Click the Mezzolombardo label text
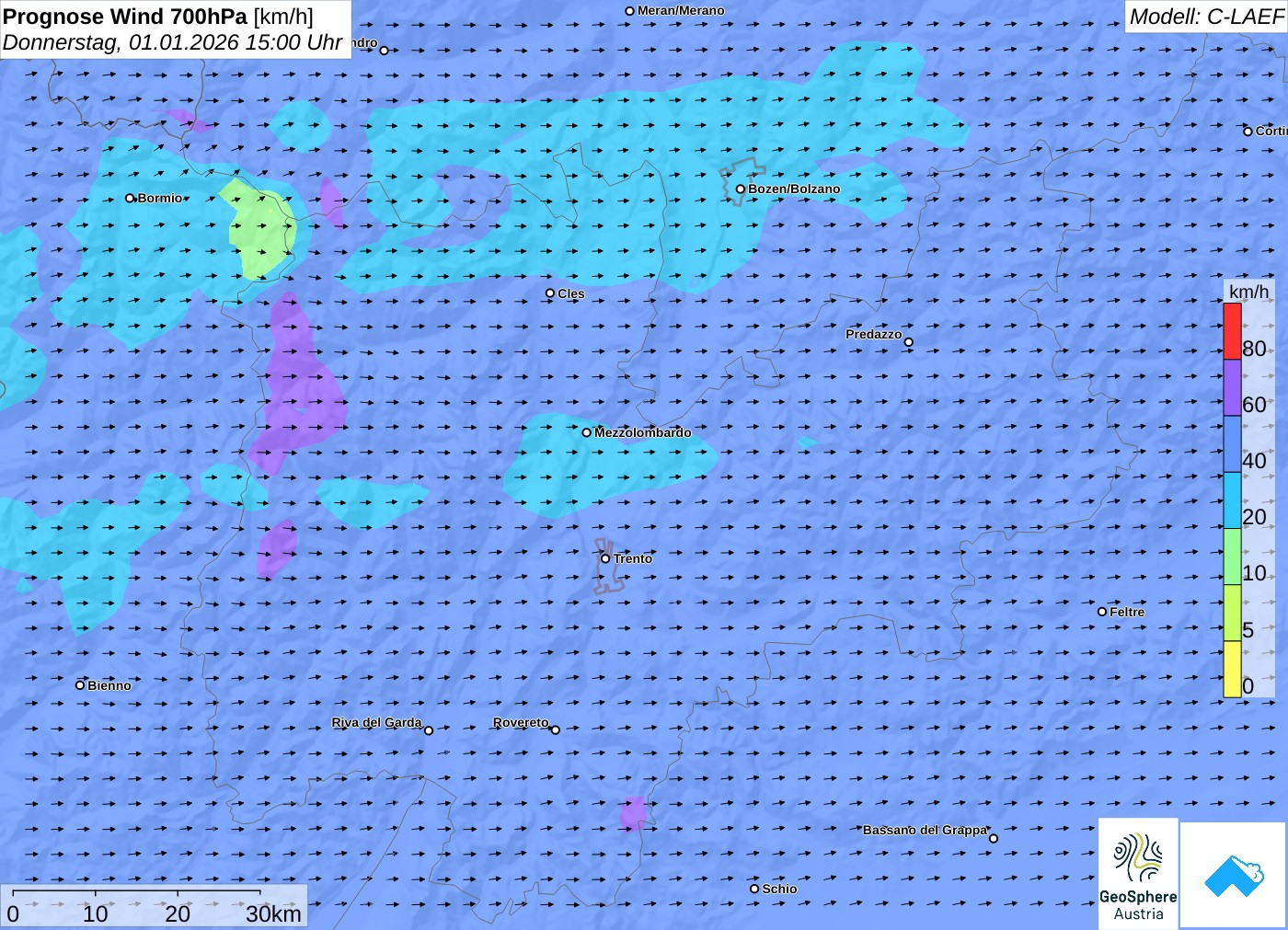 (x=642, y=432)
